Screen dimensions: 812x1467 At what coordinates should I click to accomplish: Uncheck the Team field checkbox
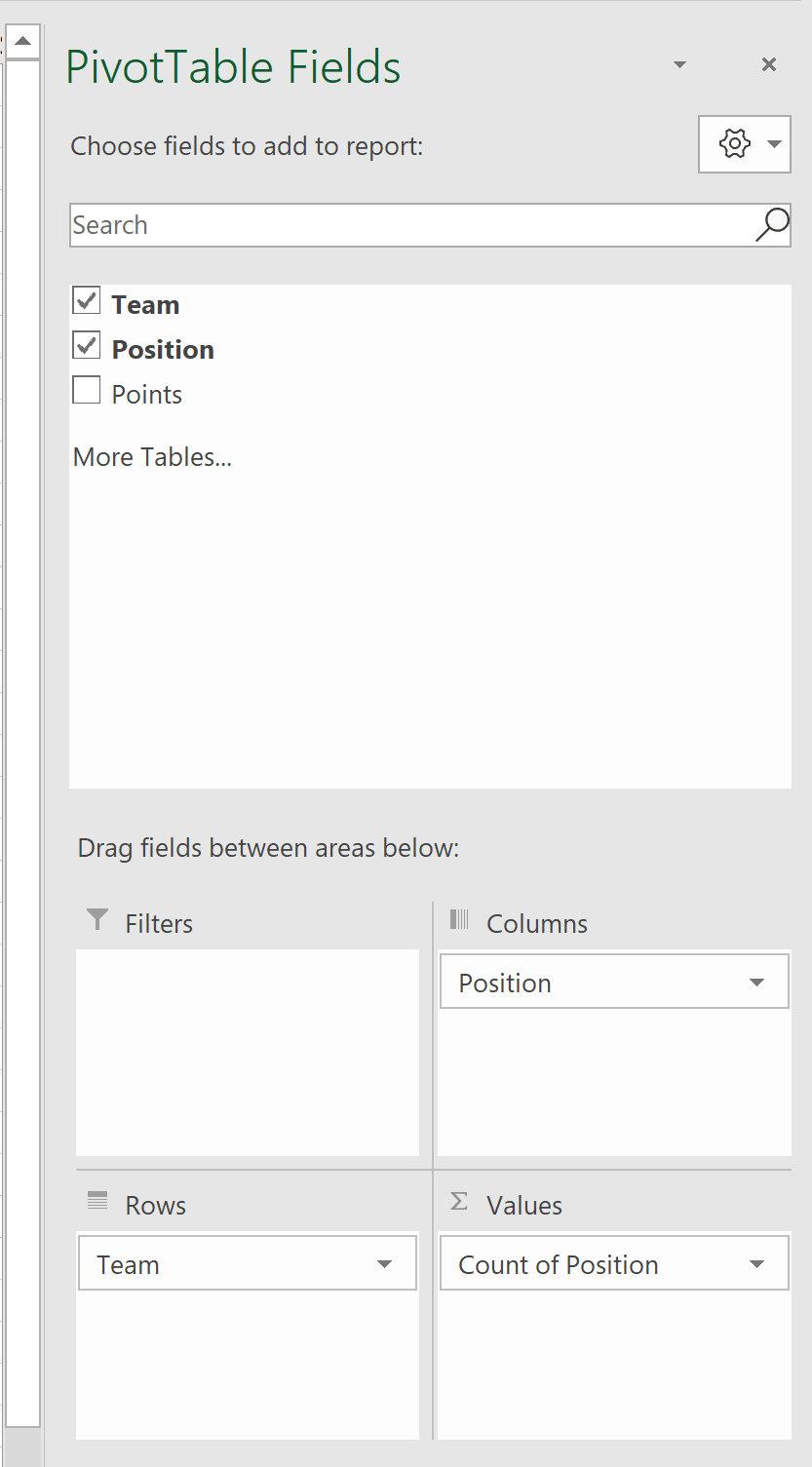click(x=87, y=301)
